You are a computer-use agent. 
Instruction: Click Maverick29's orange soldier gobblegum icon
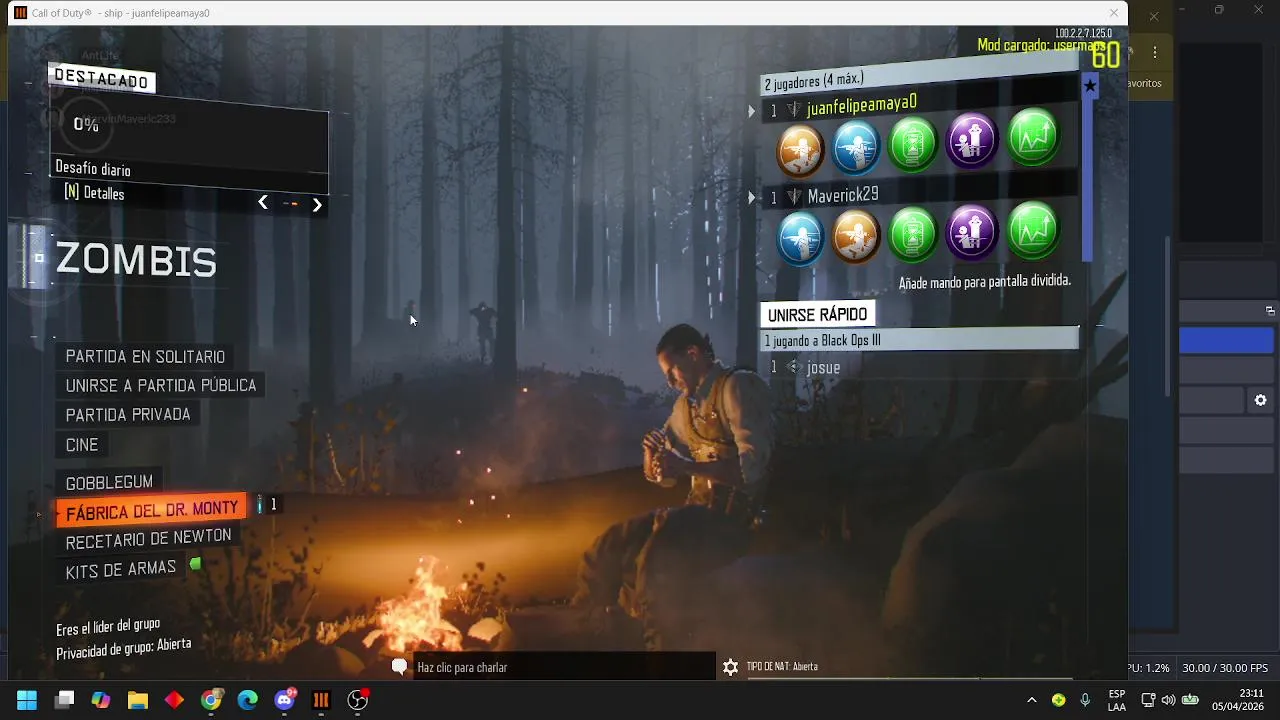[x=856, y=236]
